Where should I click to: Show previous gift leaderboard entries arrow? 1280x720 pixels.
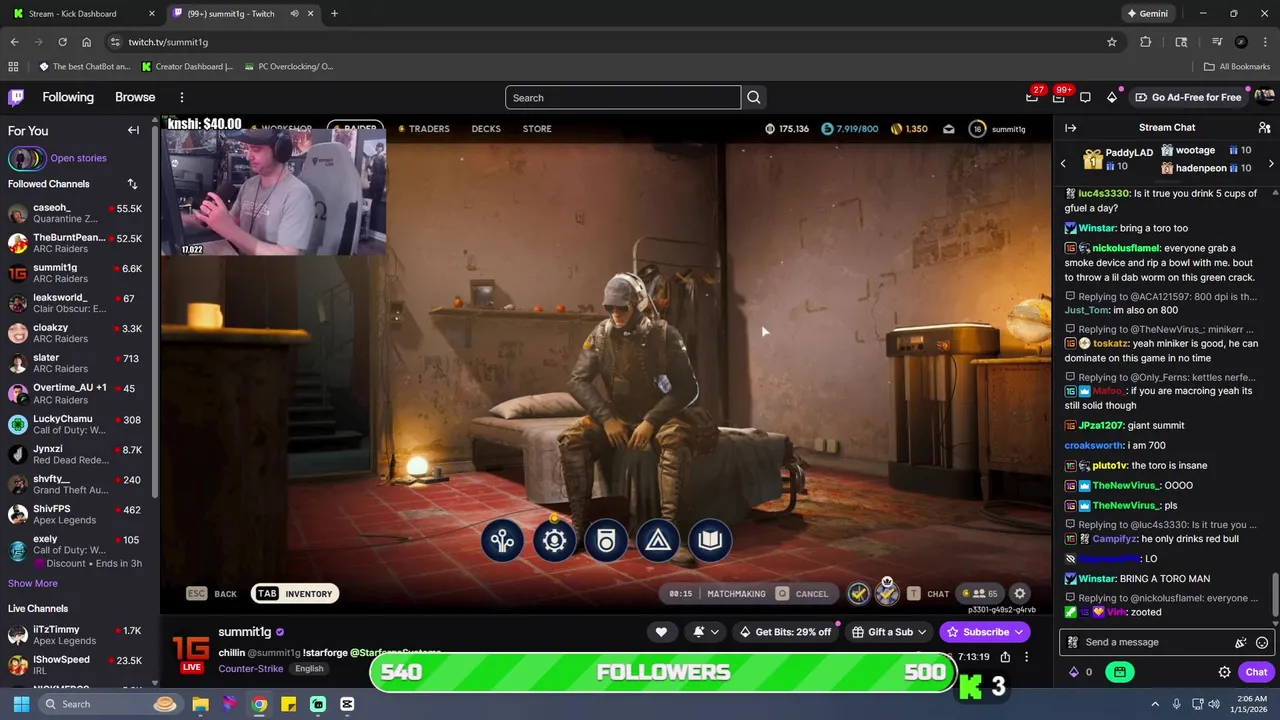pyautogui.click(x=1063, y=163)
